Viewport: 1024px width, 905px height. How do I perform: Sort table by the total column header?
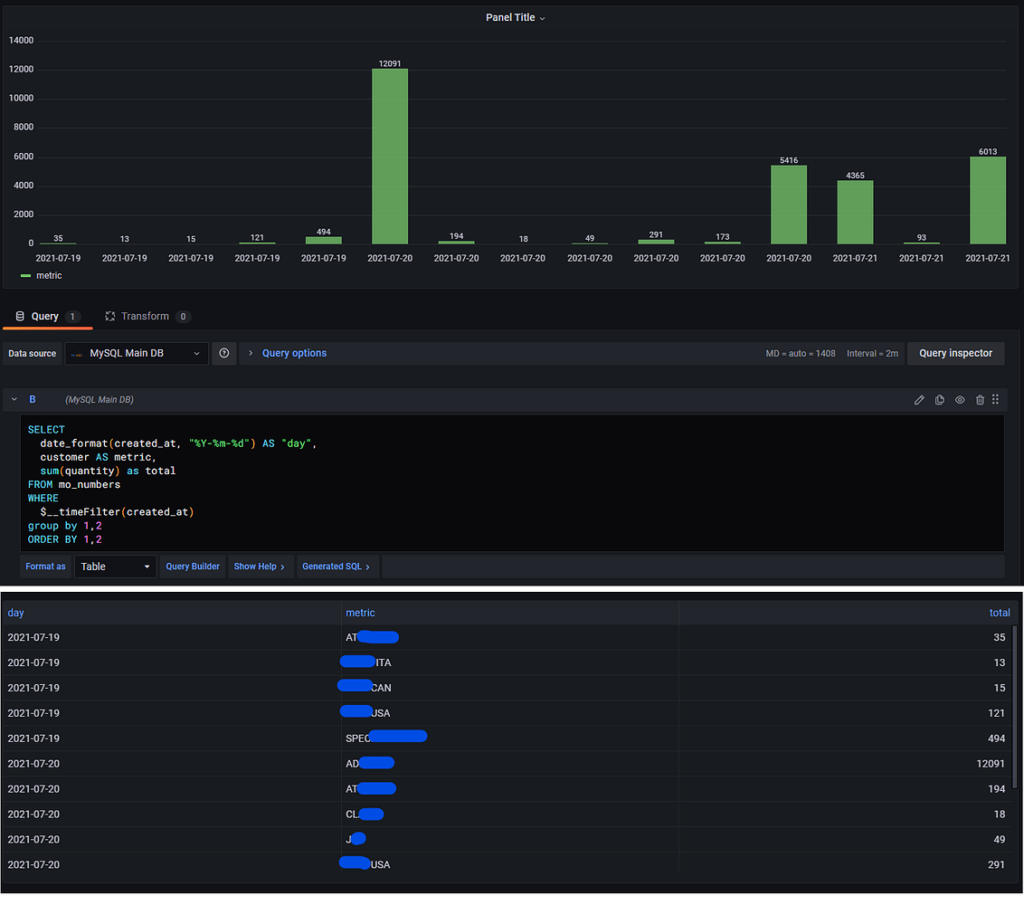click(999, 613)
